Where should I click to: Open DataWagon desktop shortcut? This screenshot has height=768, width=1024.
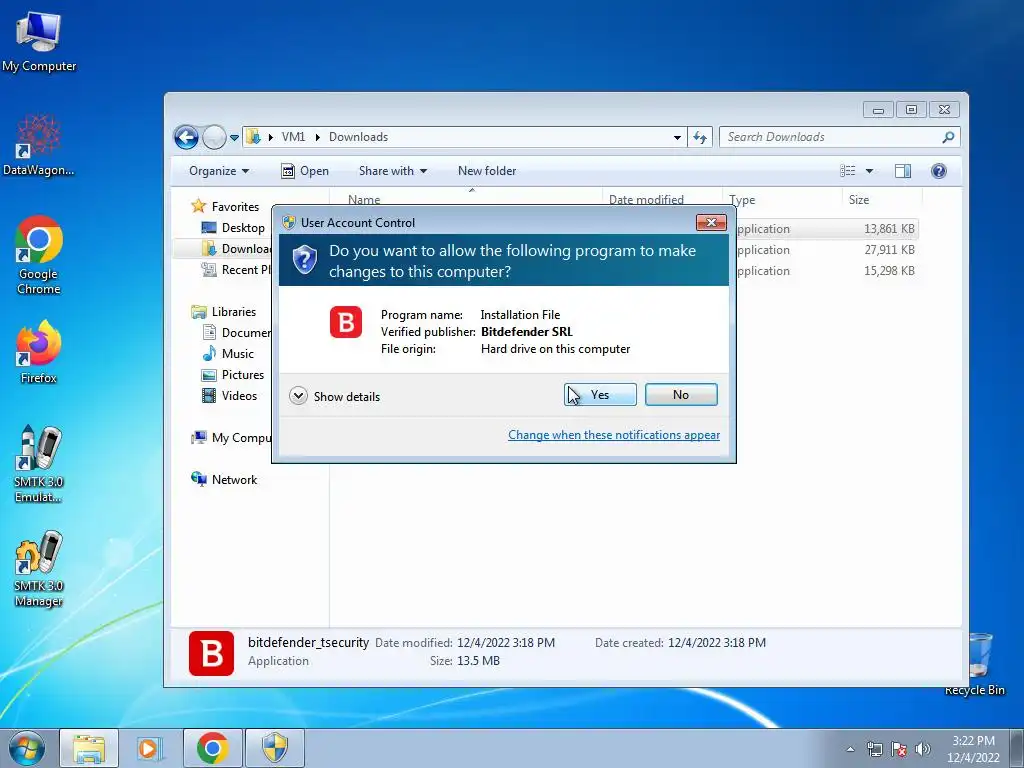tap(39, 145)
